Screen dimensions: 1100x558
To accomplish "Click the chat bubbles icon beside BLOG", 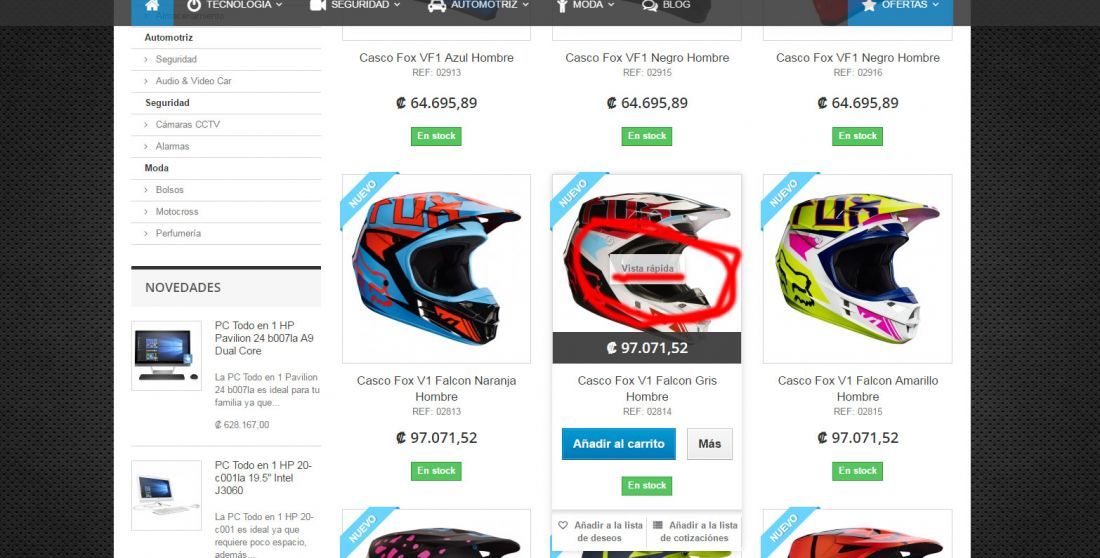I will (x=650, y=6).
